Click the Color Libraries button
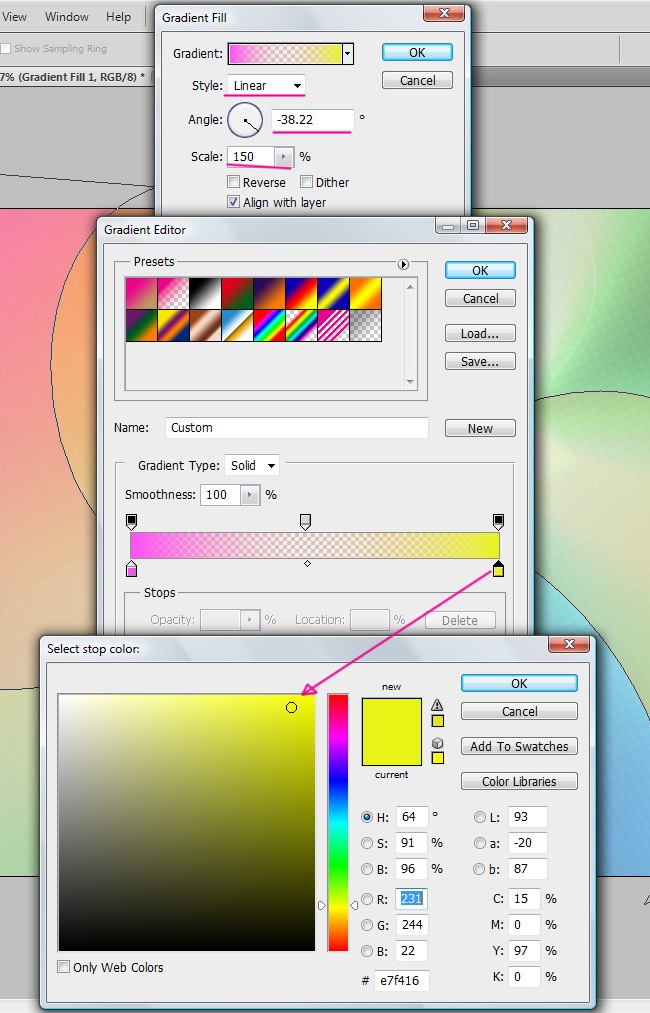This screenshot has width=650, height=1013. pos(519,782)
